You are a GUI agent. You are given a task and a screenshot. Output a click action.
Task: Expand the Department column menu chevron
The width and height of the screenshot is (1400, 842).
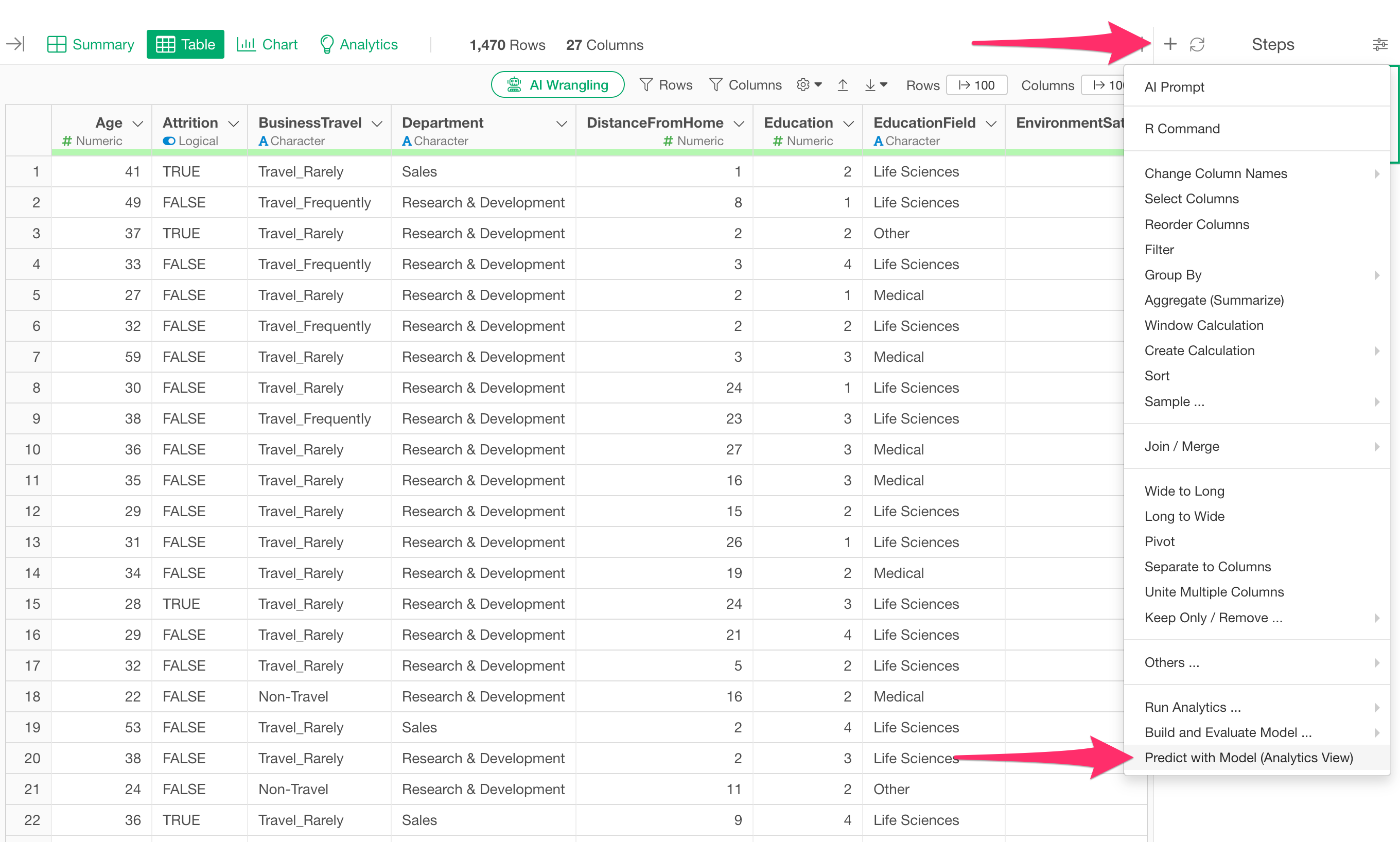[x=561, y=124]
